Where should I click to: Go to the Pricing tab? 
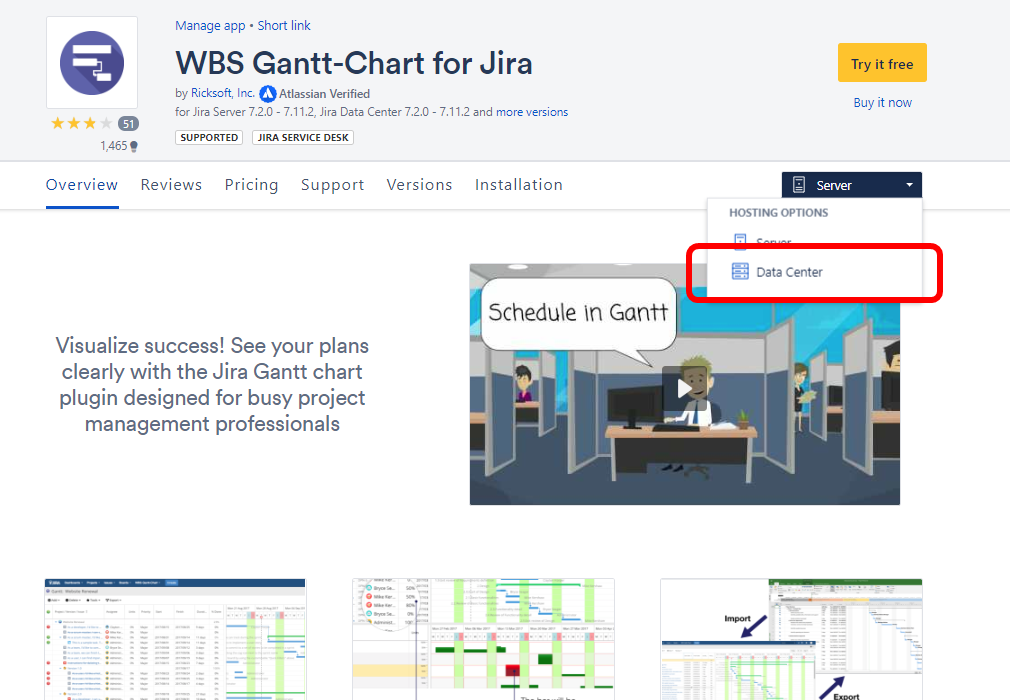[251, 185]
